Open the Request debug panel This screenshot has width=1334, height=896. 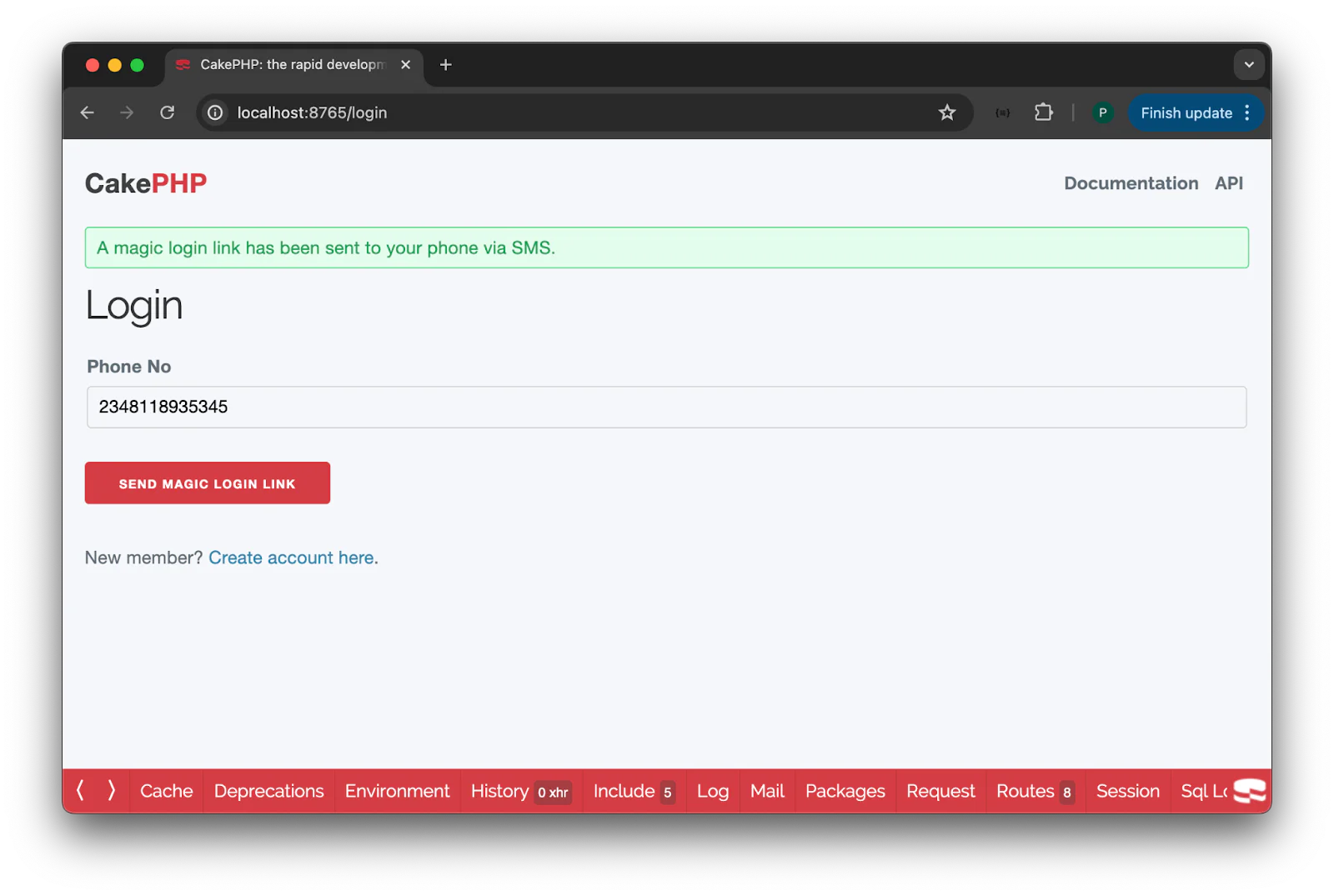(x=940, y=791)
